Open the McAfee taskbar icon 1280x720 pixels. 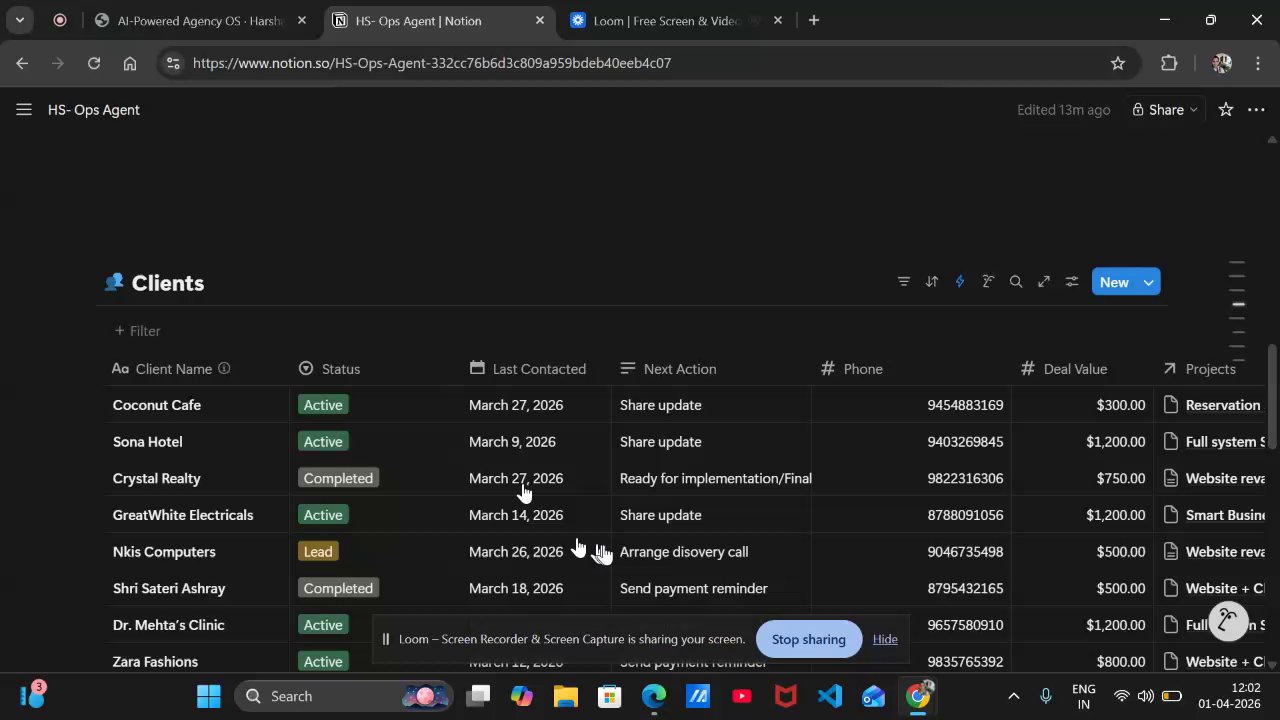(786, 696)
